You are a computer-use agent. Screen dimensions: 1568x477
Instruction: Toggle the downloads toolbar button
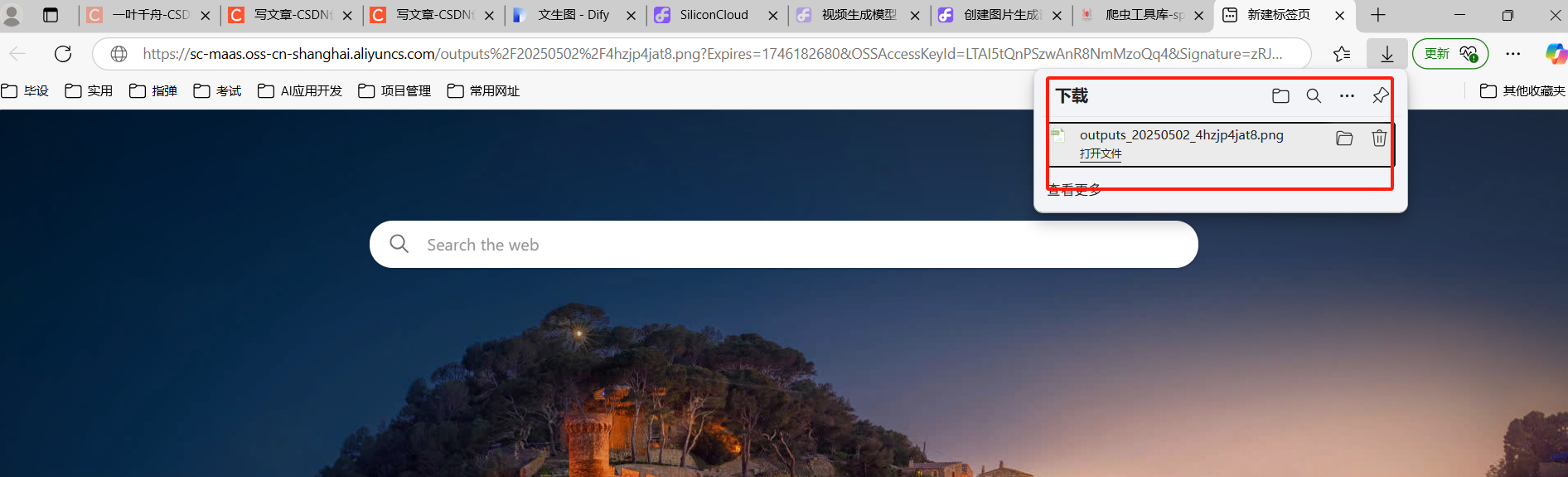(x=1387, y=54)
